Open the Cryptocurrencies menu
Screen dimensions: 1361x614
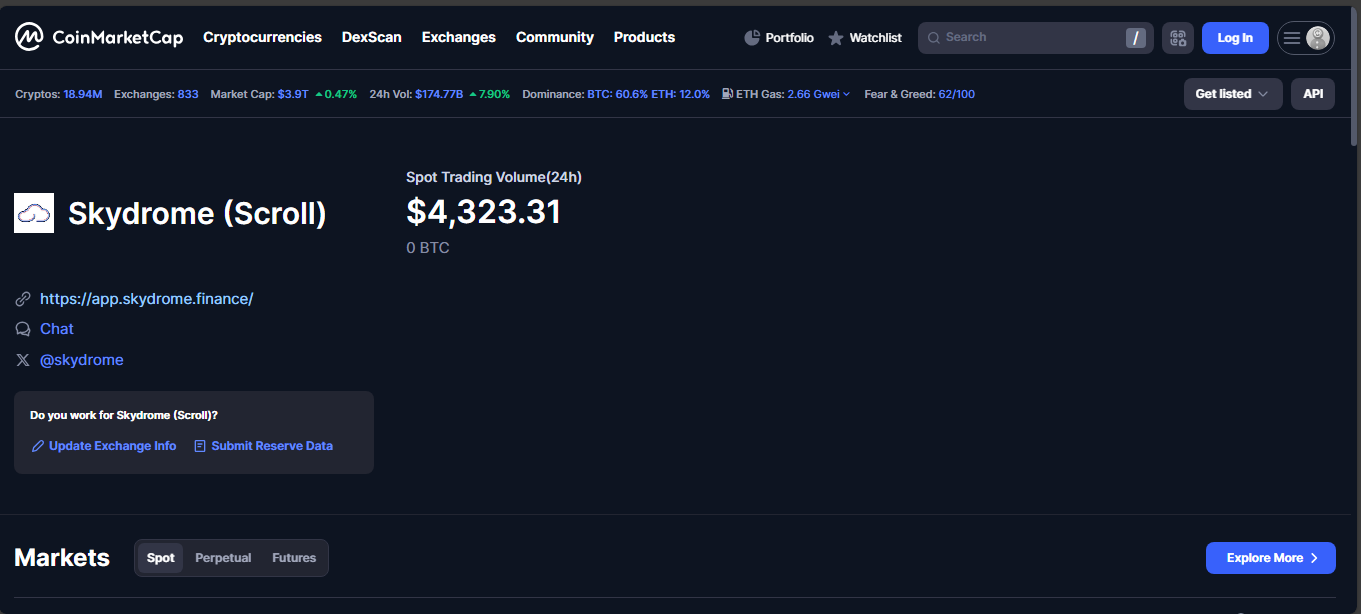(262, 37)
